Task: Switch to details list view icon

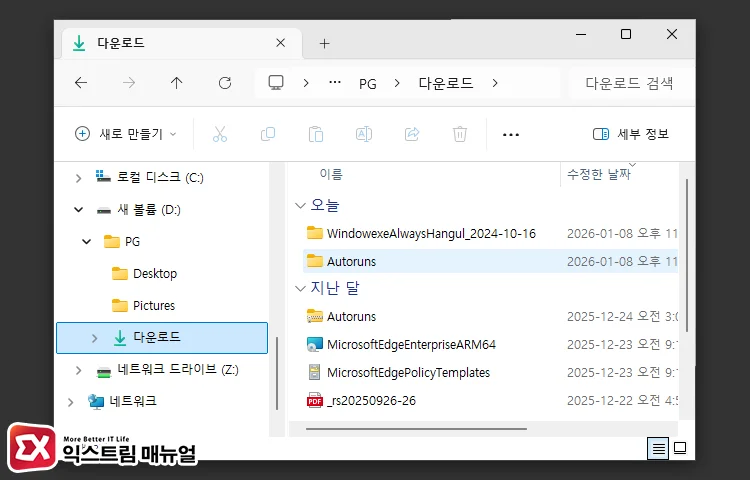Action: 658,448
